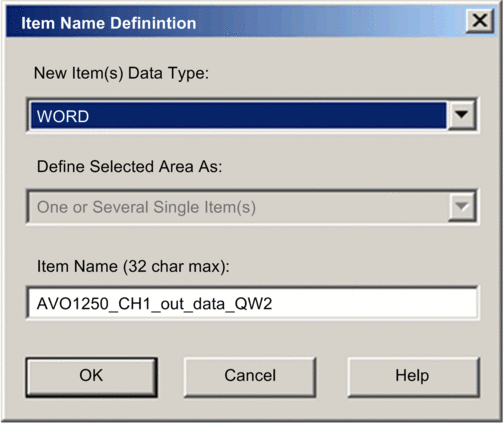
Task: Click the WORD text in data type box
Action: pos(63,116)
